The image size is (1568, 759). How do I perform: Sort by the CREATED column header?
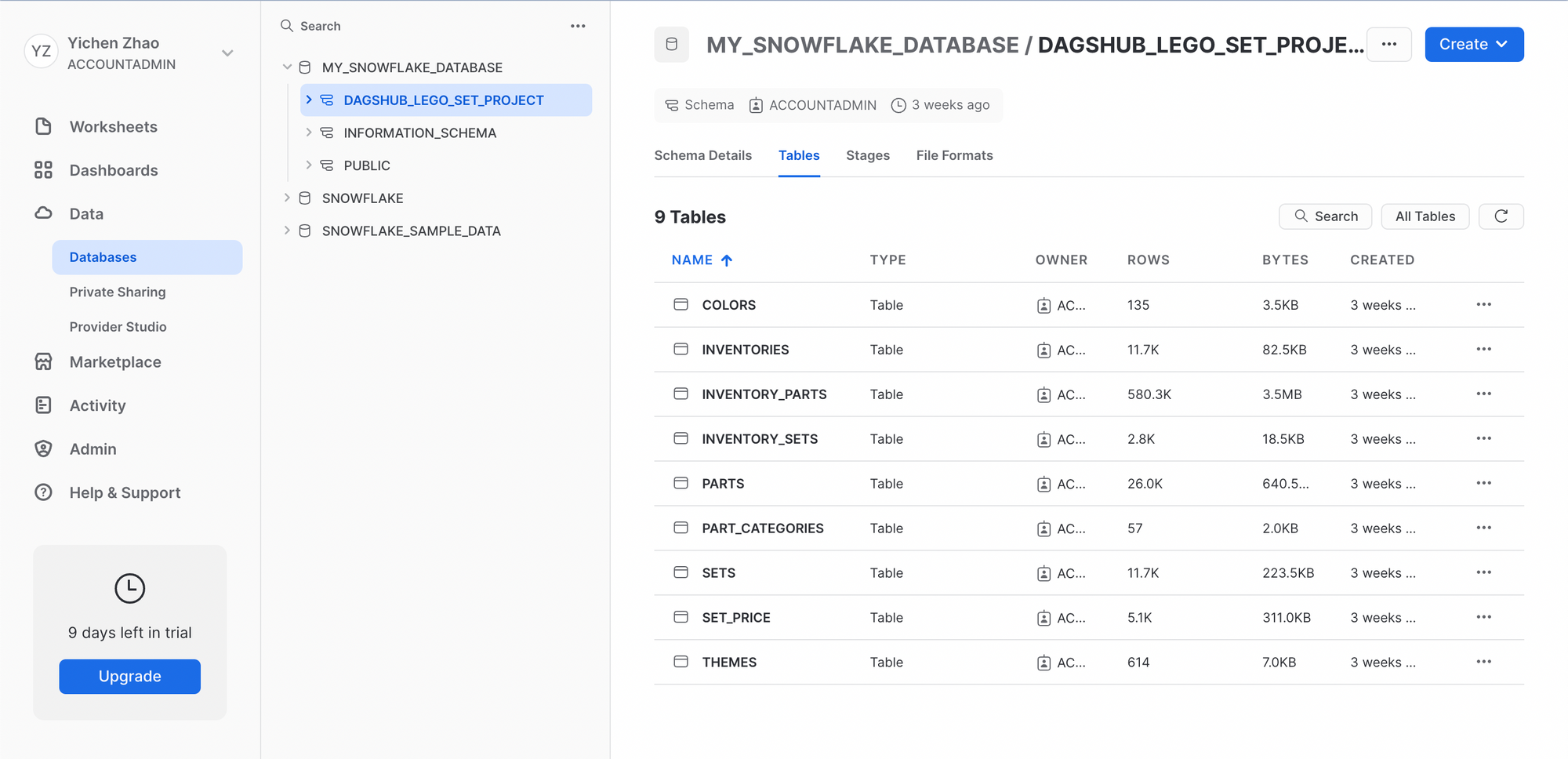click(1382, 260)
